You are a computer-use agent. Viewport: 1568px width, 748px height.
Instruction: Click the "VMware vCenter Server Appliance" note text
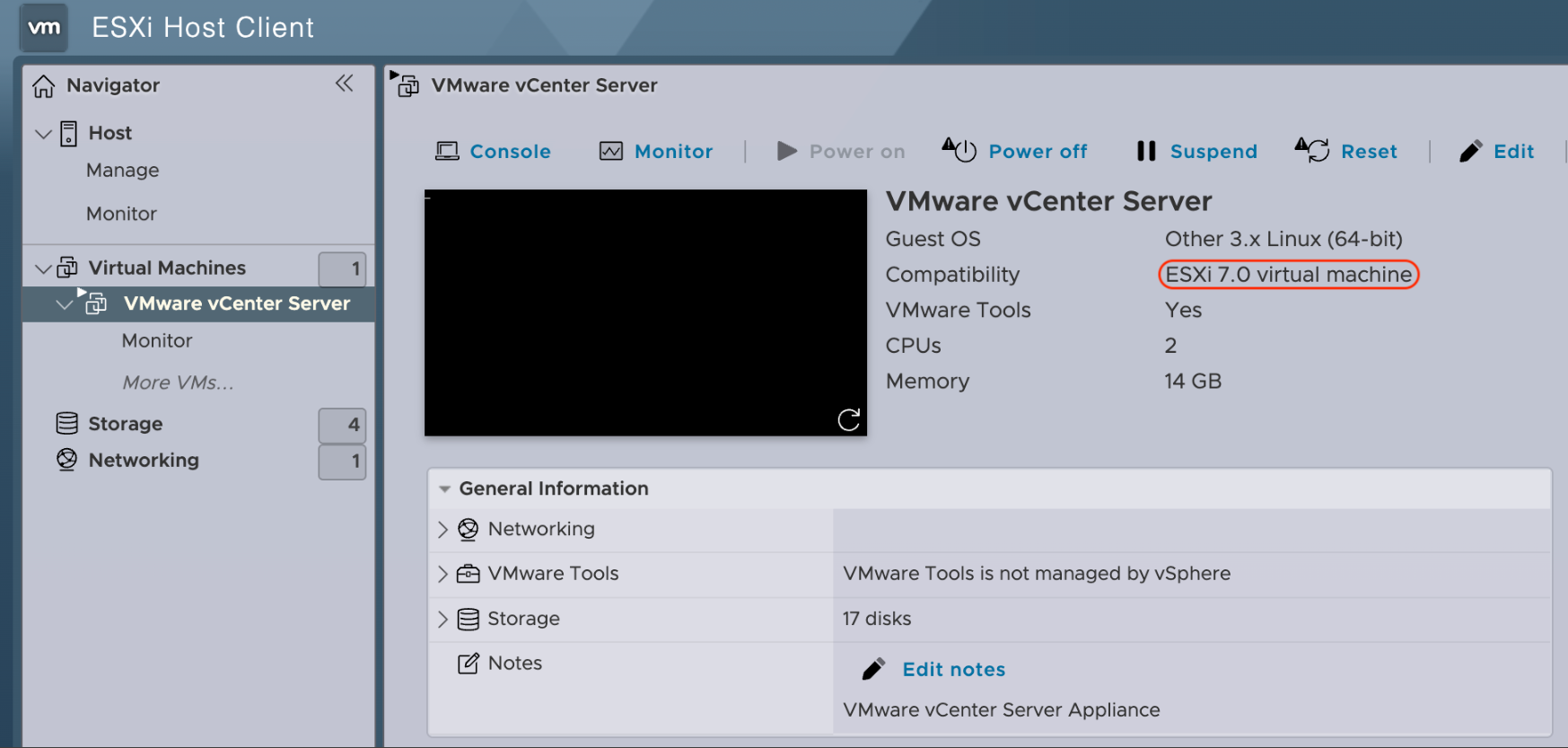(x=1002, y=709)
